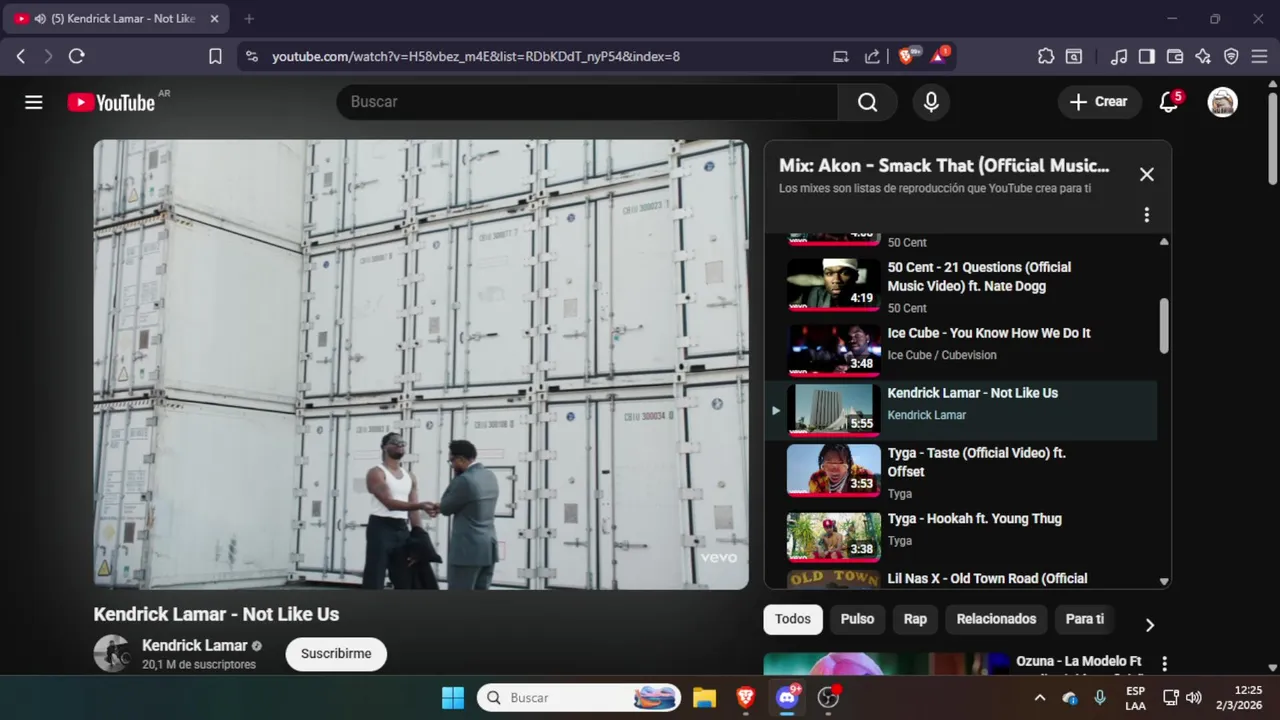Click the 50 Cent - 21 Questions thumbnail
1280x720 pixels.
coord(834,284)
